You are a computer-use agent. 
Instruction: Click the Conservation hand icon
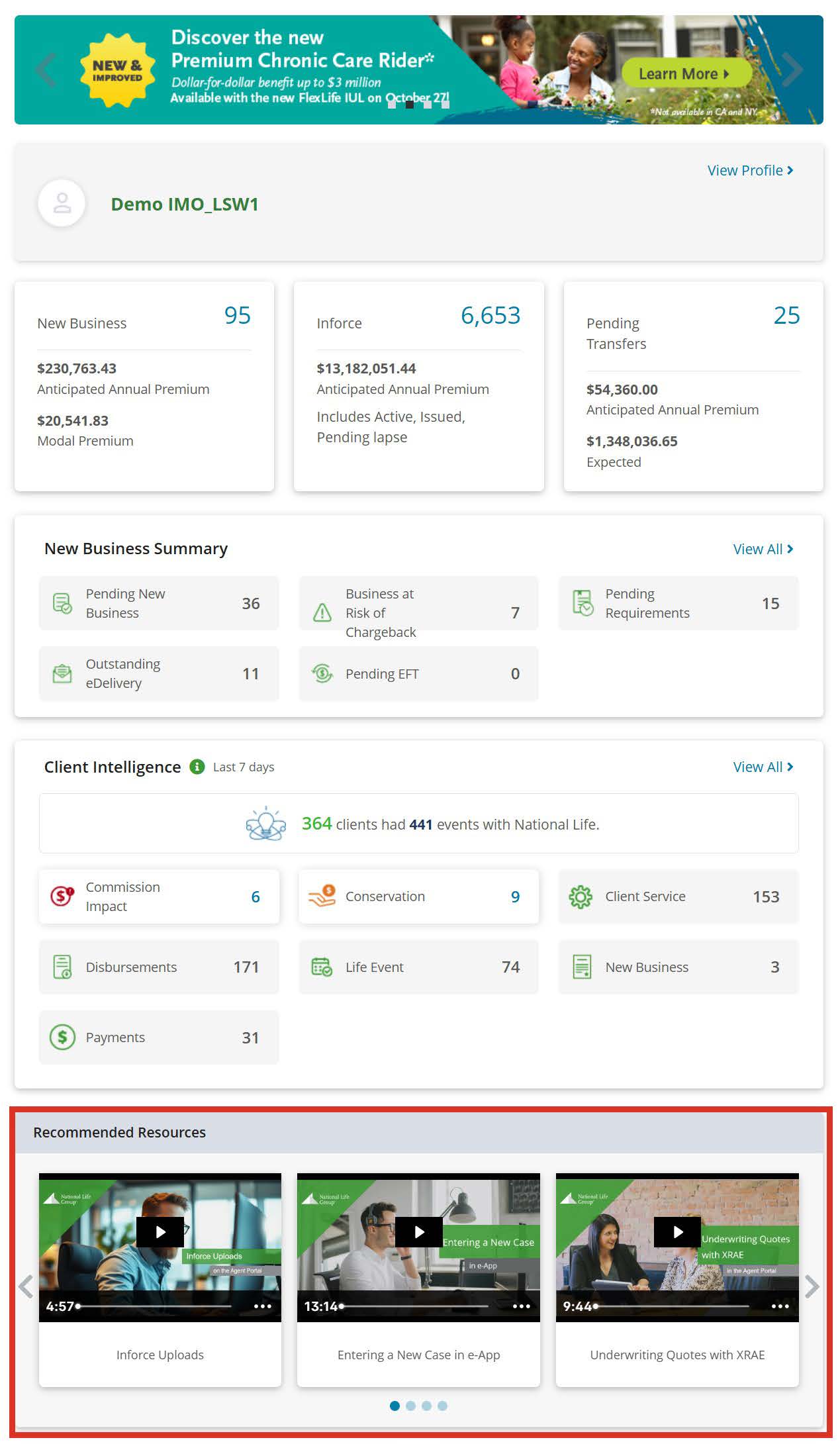coord(322,896)
